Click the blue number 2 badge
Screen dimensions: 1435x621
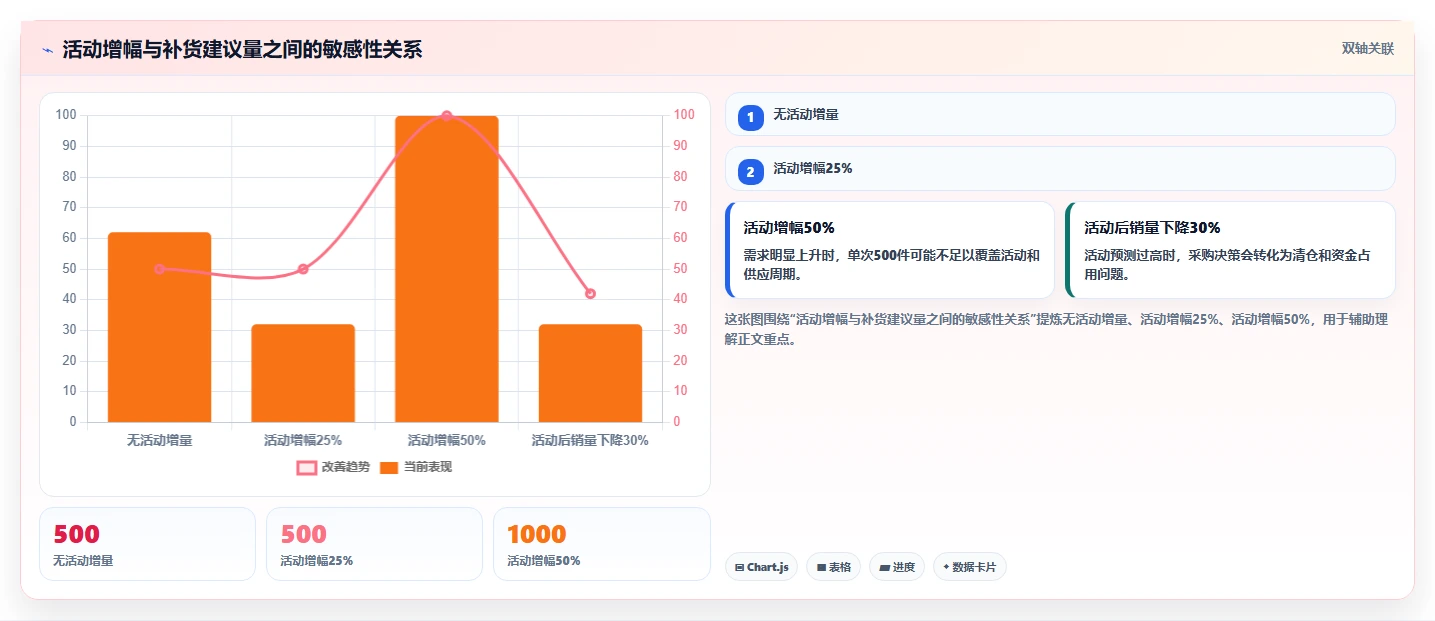click(750, 171)
